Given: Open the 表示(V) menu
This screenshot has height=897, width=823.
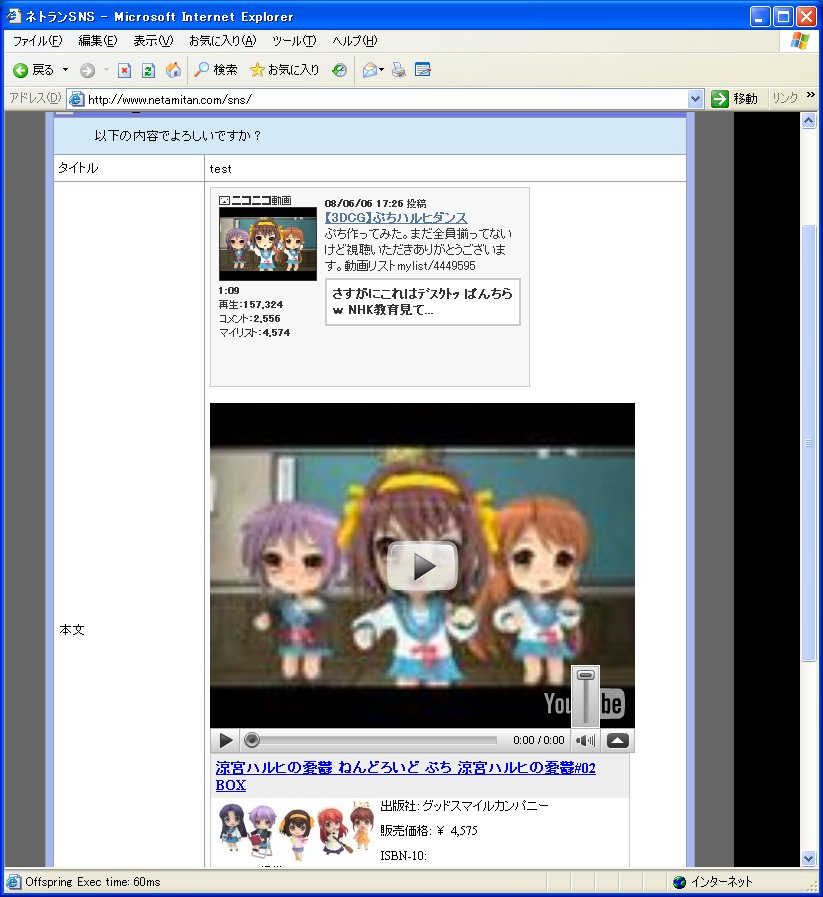Looking at the screenshot, I should (x=153, y=41).
